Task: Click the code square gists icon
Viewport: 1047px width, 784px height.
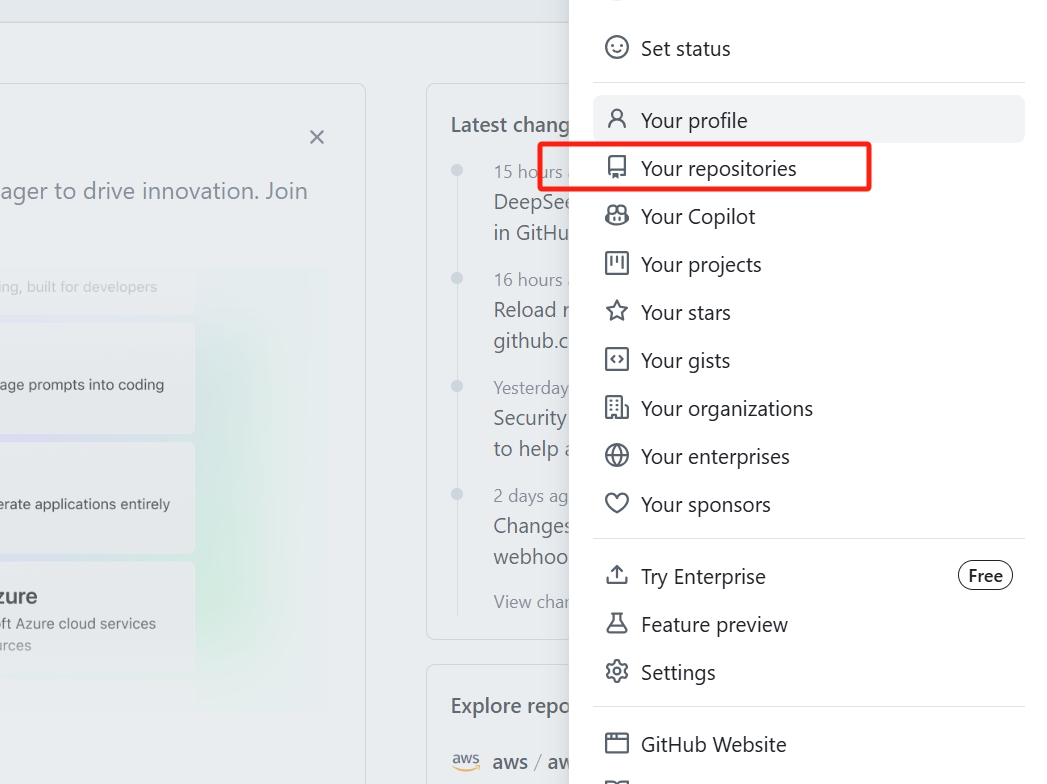Action: (x=617, y=359)
